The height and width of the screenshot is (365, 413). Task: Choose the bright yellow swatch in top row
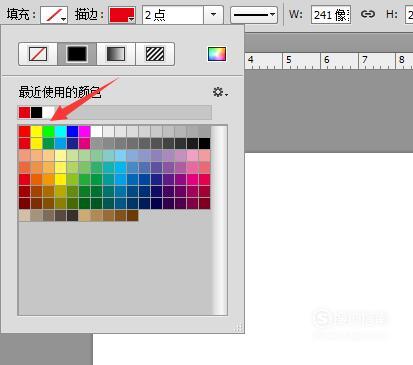pyautogui.click(x=36, y=131)
